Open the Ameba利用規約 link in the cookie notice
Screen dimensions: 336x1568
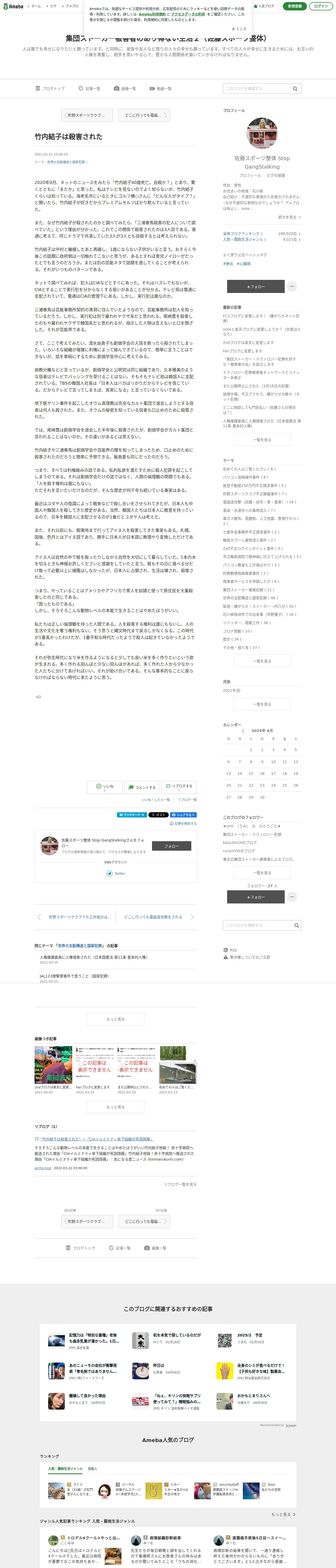tap(152, 14)
